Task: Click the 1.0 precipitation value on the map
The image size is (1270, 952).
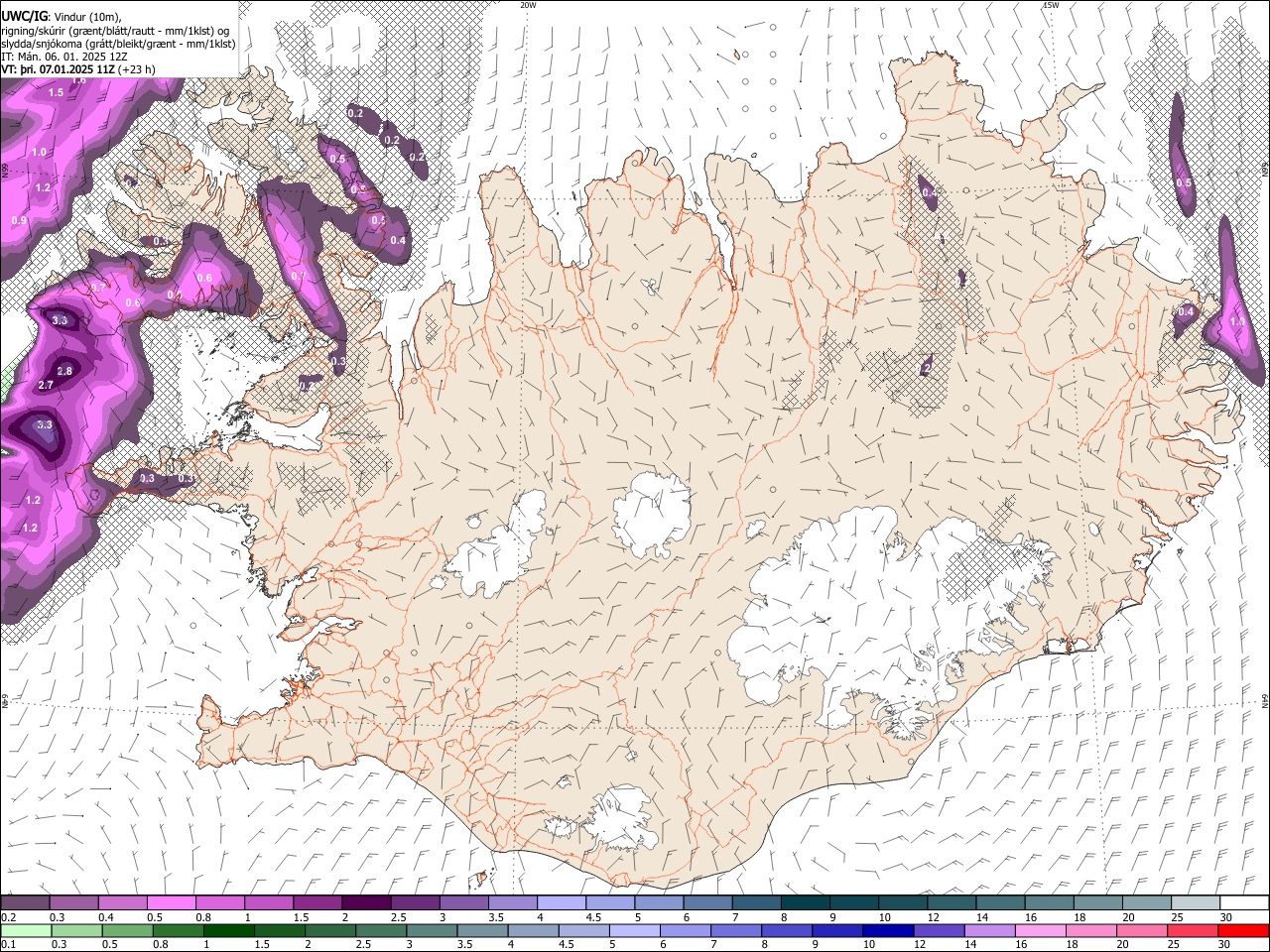Action: point(40,152)
